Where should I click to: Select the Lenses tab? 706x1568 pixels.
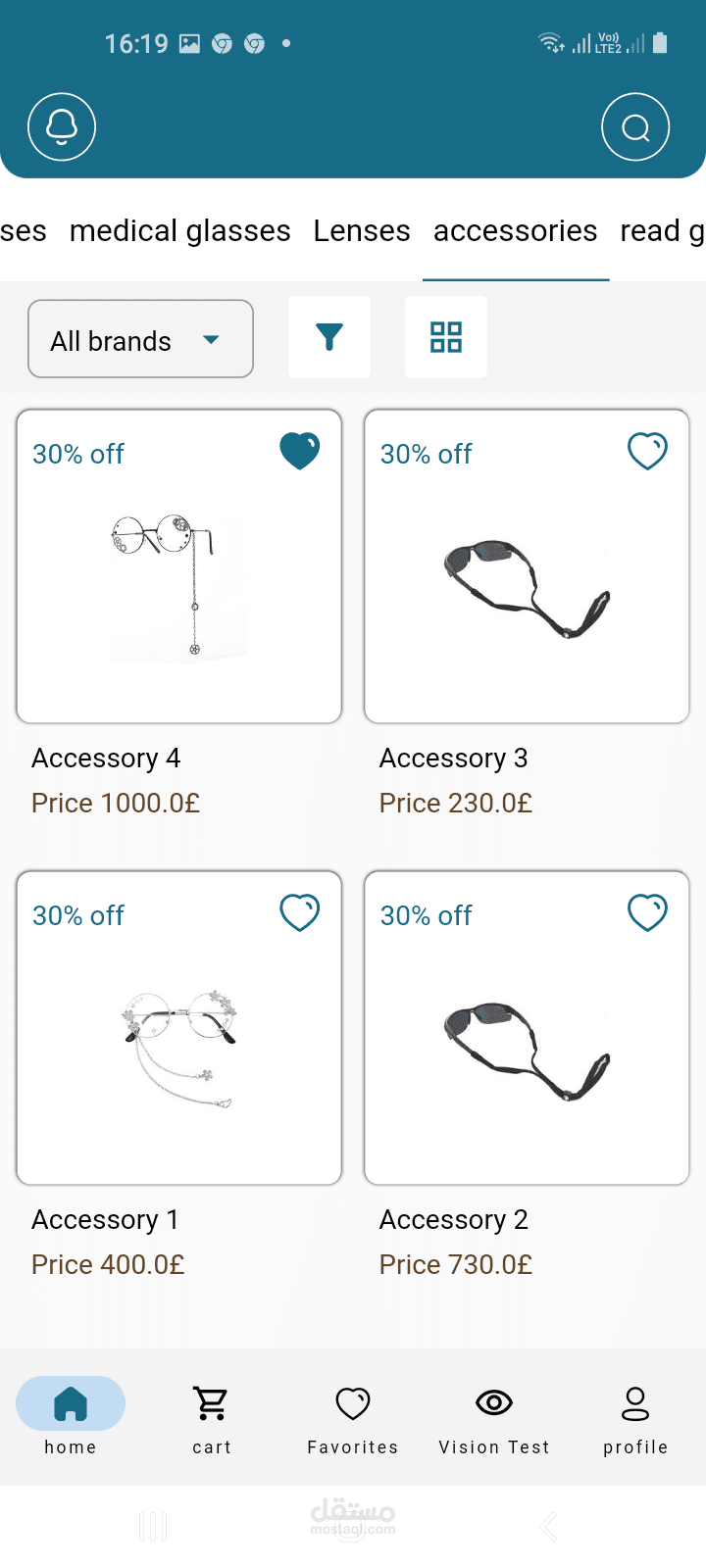click(x=362, y=231)
